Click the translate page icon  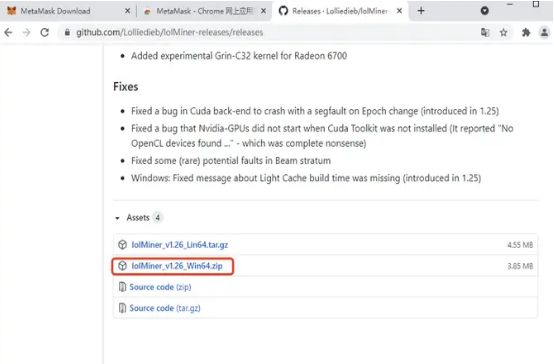(485, 33)
